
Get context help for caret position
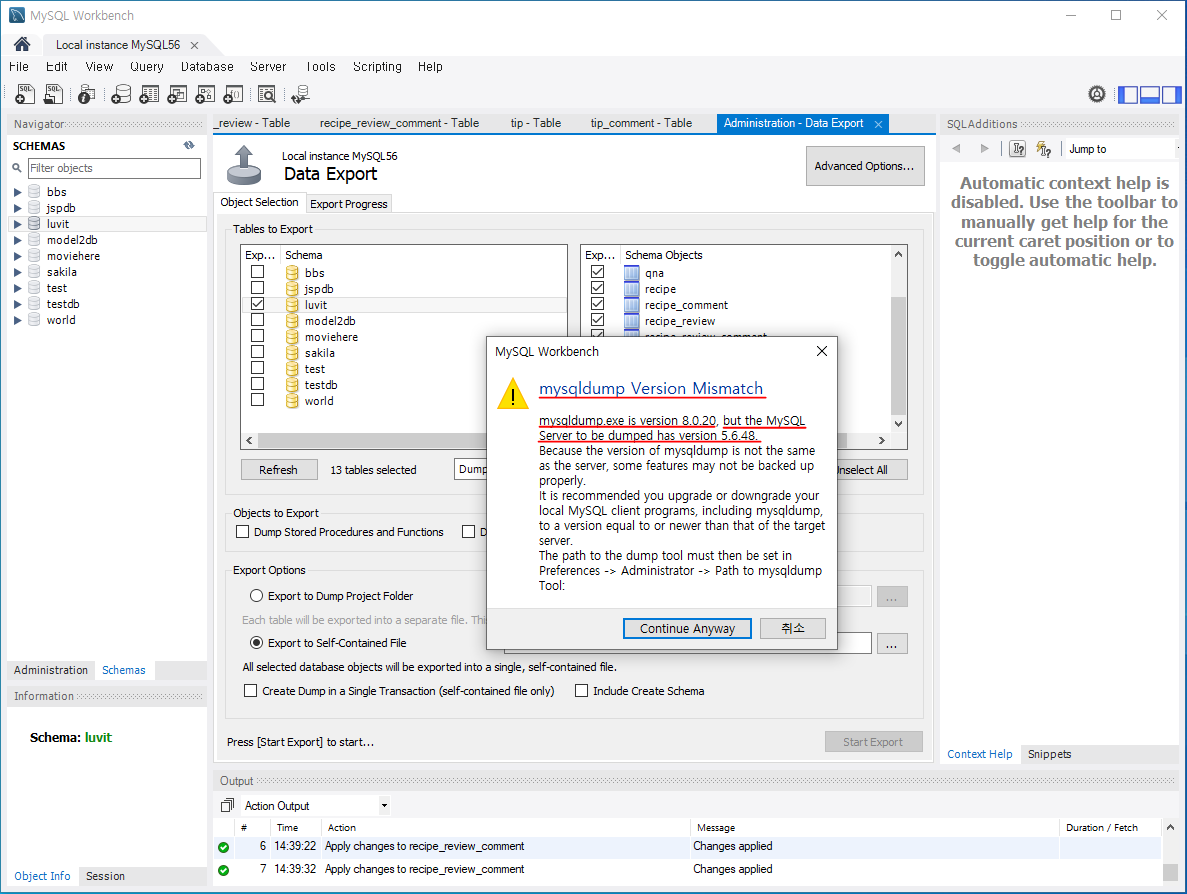[1018, 149]
